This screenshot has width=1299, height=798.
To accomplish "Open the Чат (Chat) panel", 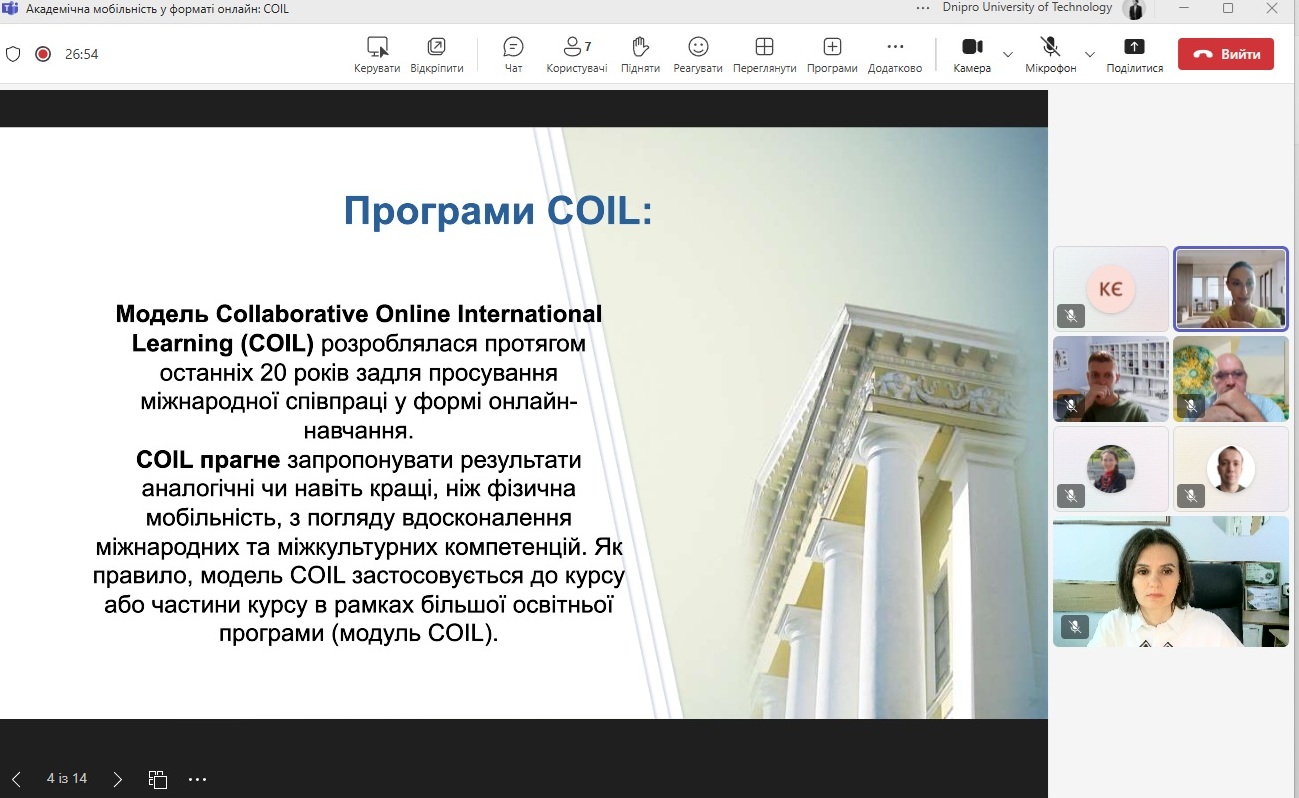I will [513, 54].
